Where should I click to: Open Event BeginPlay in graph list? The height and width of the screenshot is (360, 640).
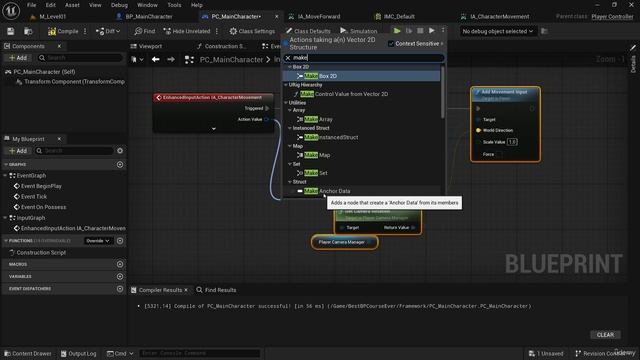pos(41,186)
